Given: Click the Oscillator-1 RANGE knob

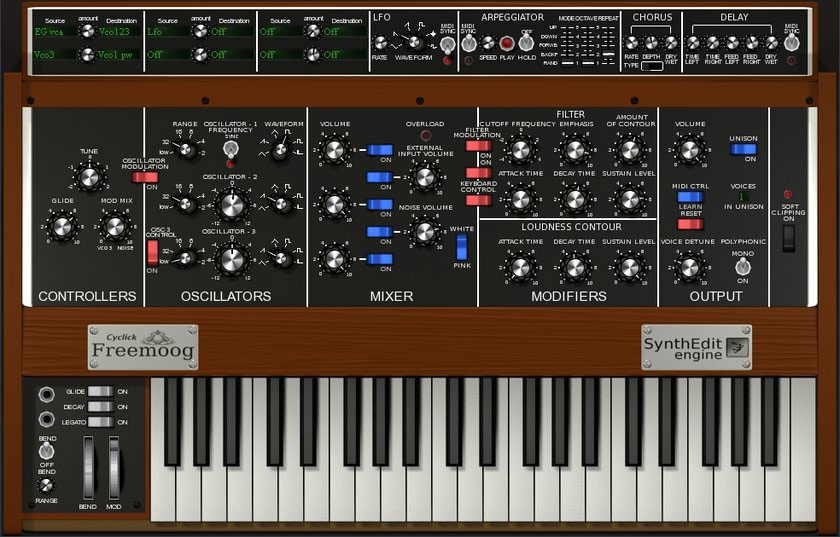Looking at the screenshot, I should tap(185, 150).
